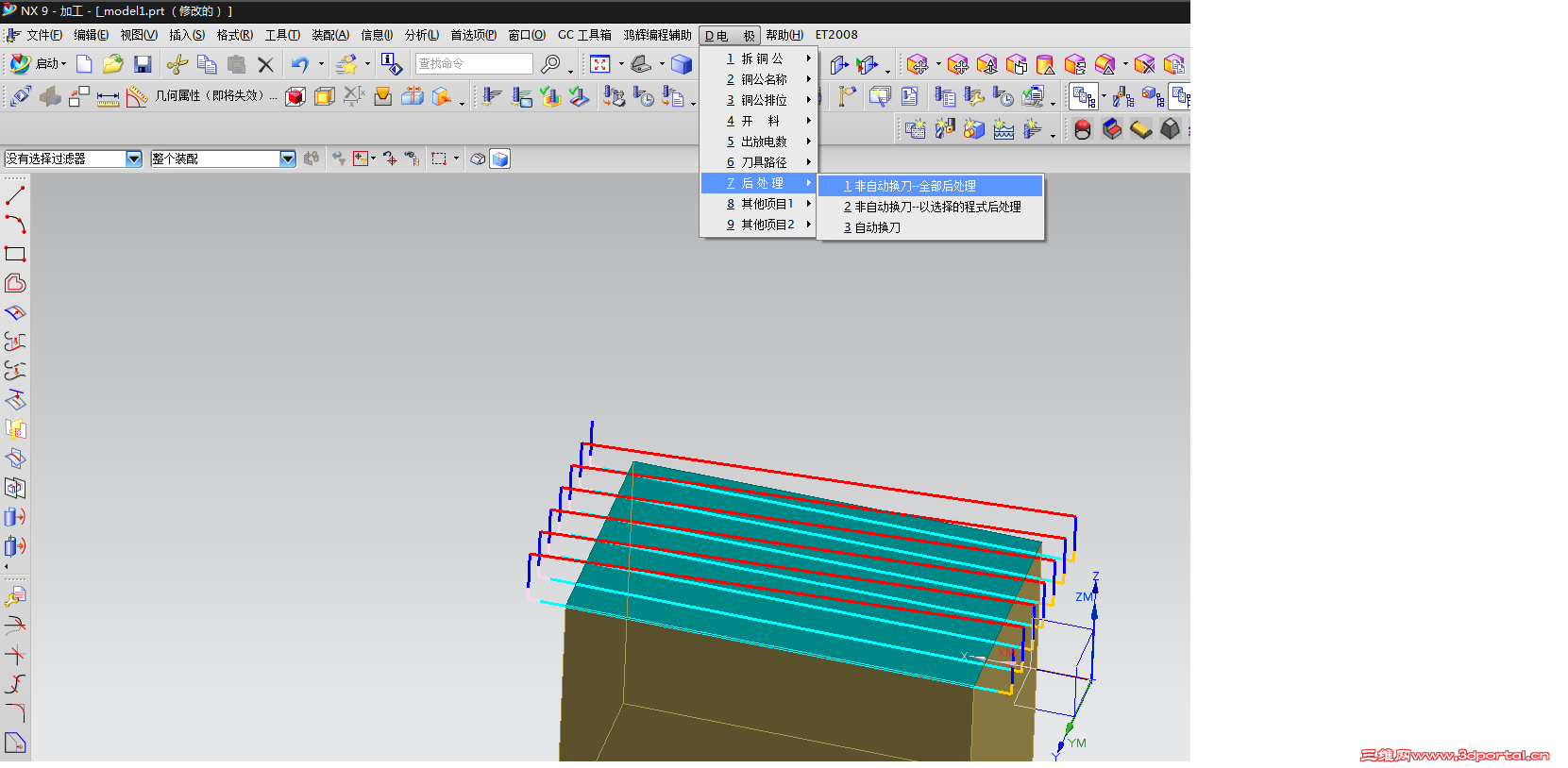Open the 其他项目1 menu entry

(758, 204)
